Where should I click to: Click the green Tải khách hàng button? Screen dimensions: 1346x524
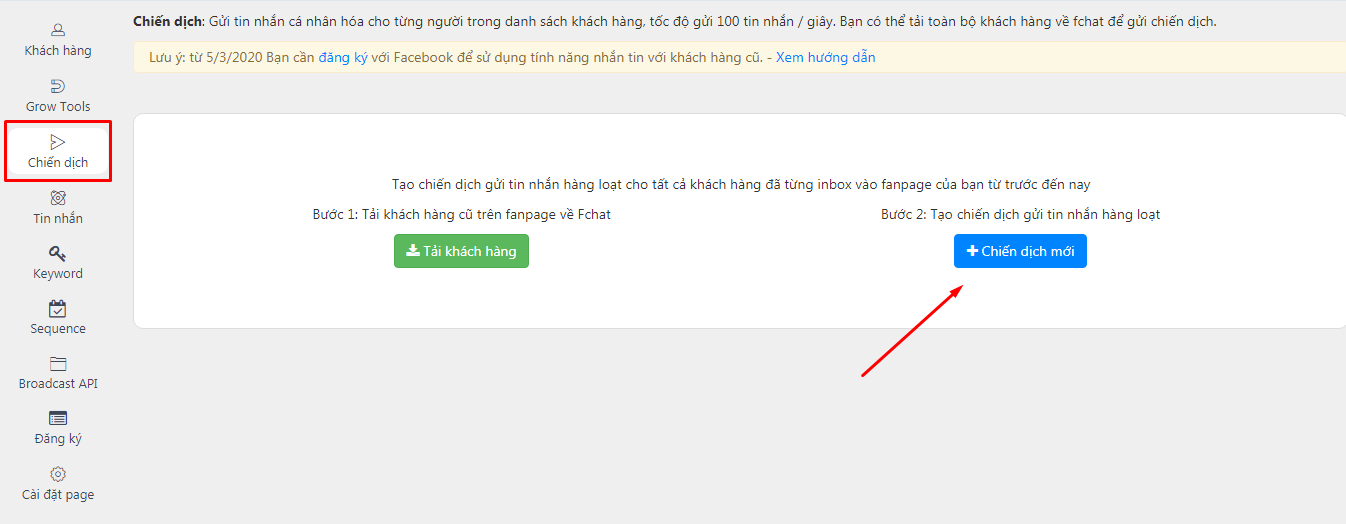[461, 251]
